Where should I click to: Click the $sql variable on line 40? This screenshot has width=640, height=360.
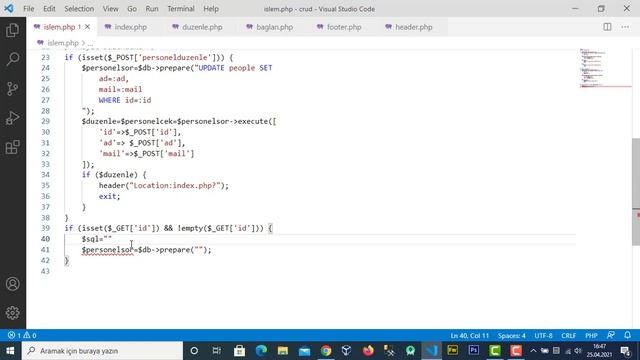tap(90, 239)
